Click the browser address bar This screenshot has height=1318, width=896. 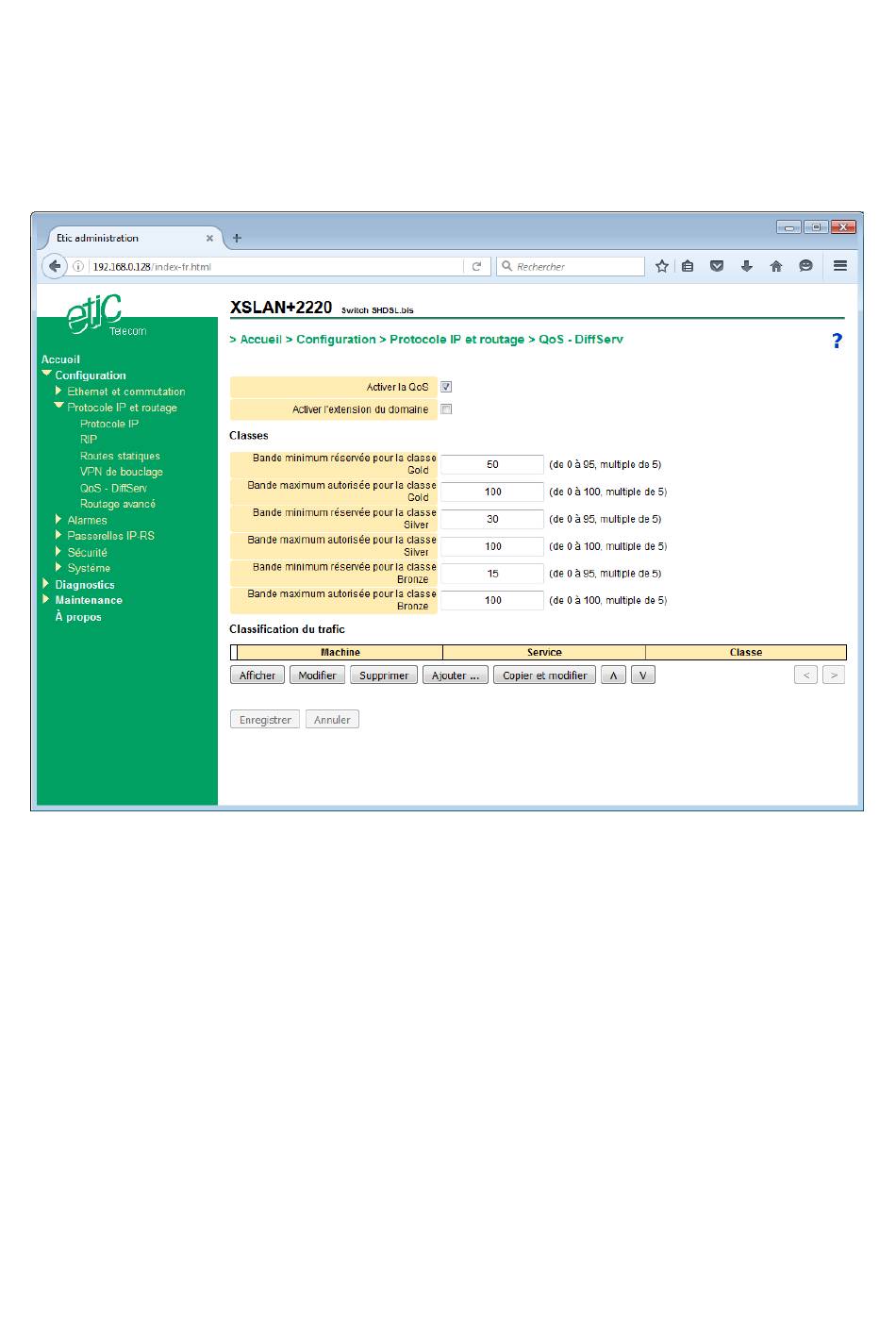tap(278, 267)
